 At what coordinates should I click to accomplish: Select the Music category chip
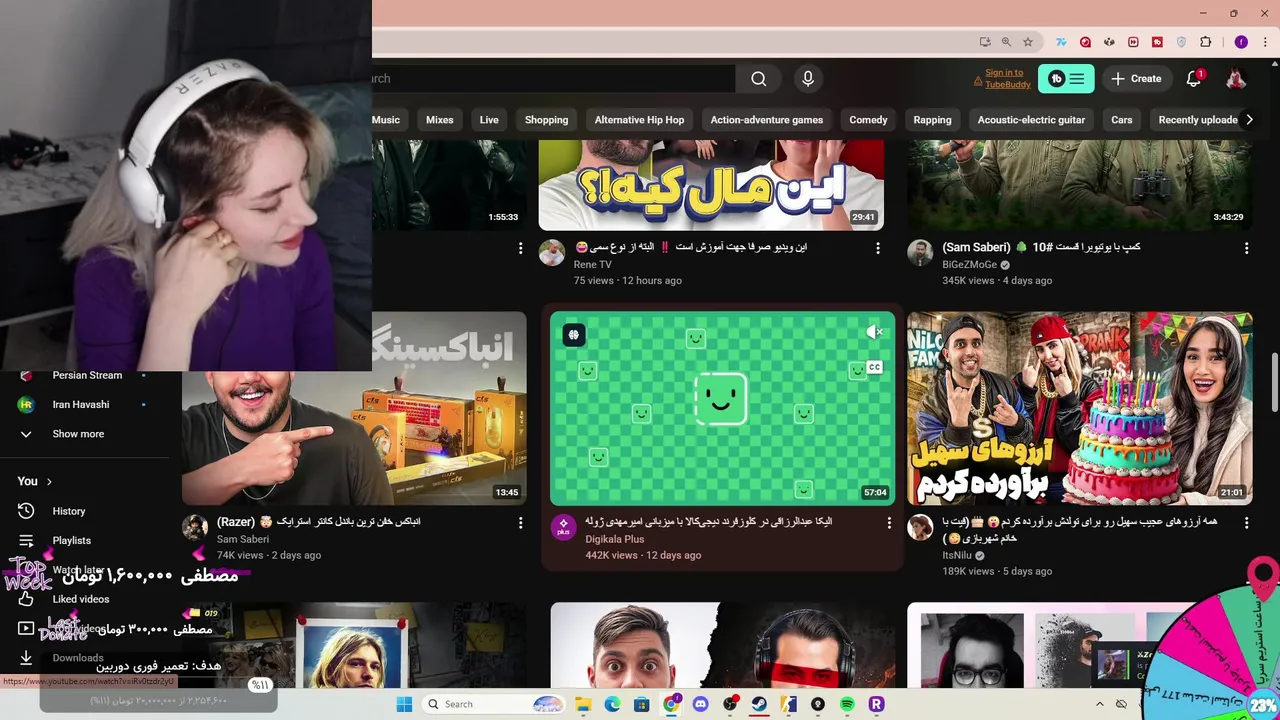386,120
